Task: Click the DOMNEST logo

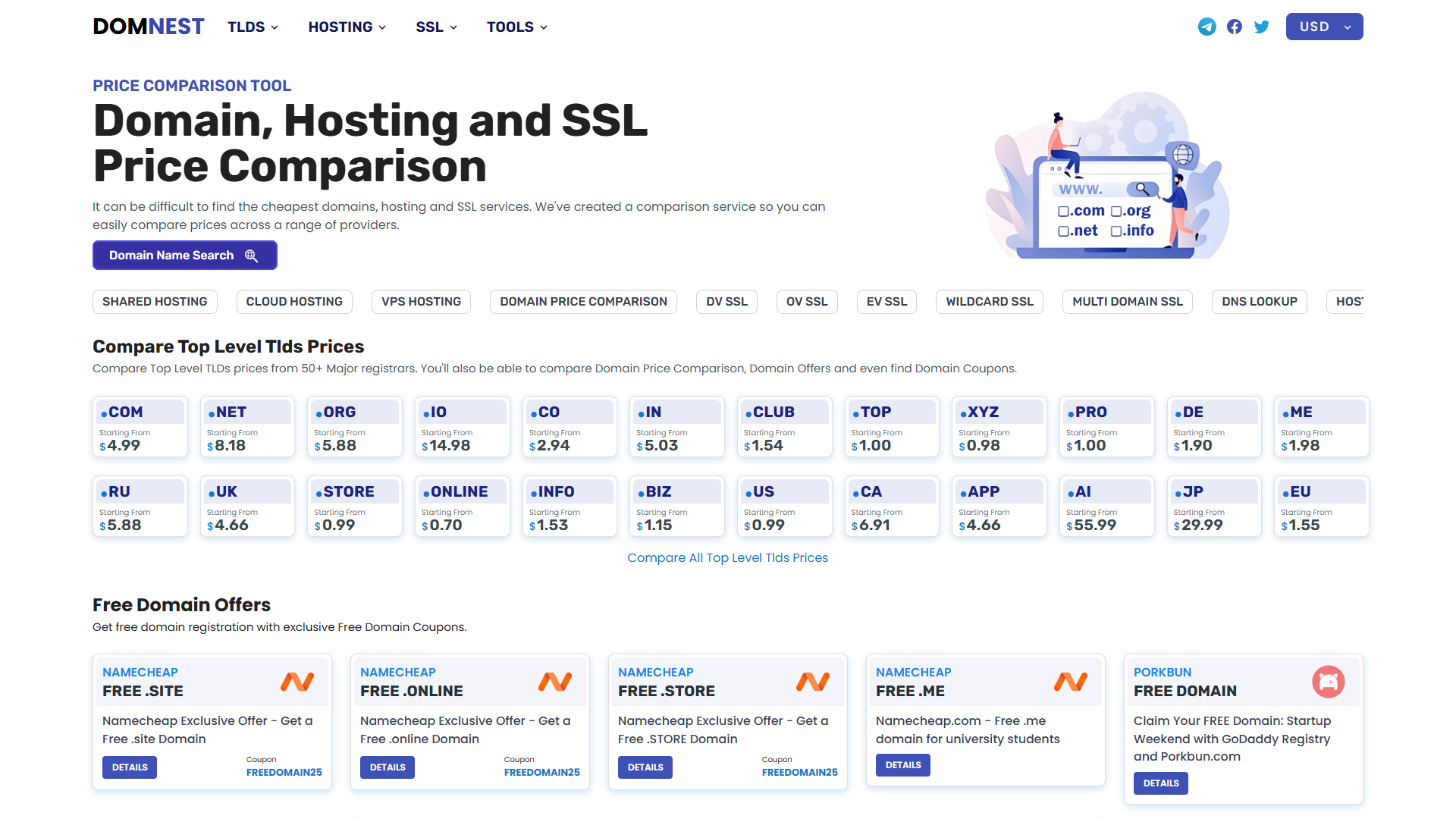Action: (x=149, y=27)
